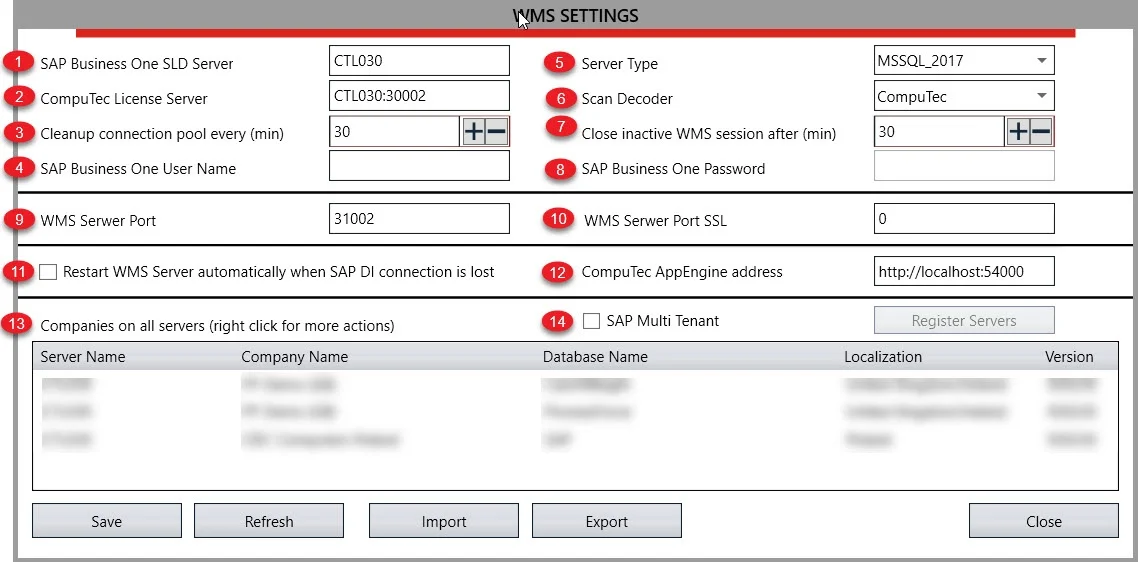Click the Export button
Viewport: 1138px width, 562px height.
coord(607,521)
